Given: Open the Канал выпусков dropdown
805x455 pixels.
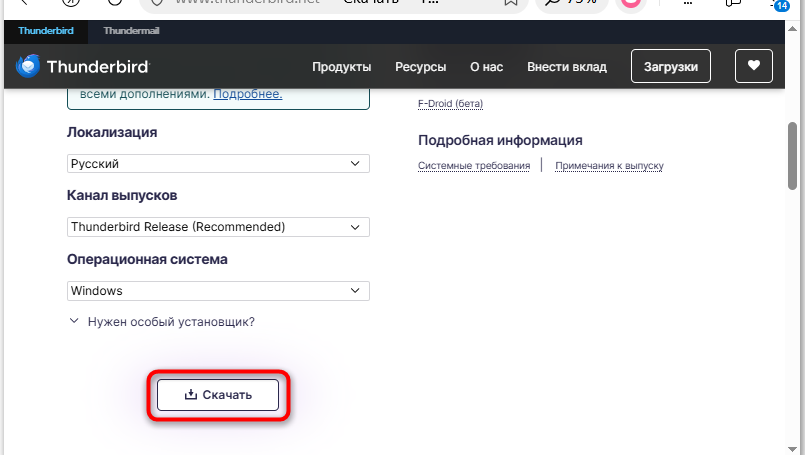Looking at the screenshot, I should 218,227.
